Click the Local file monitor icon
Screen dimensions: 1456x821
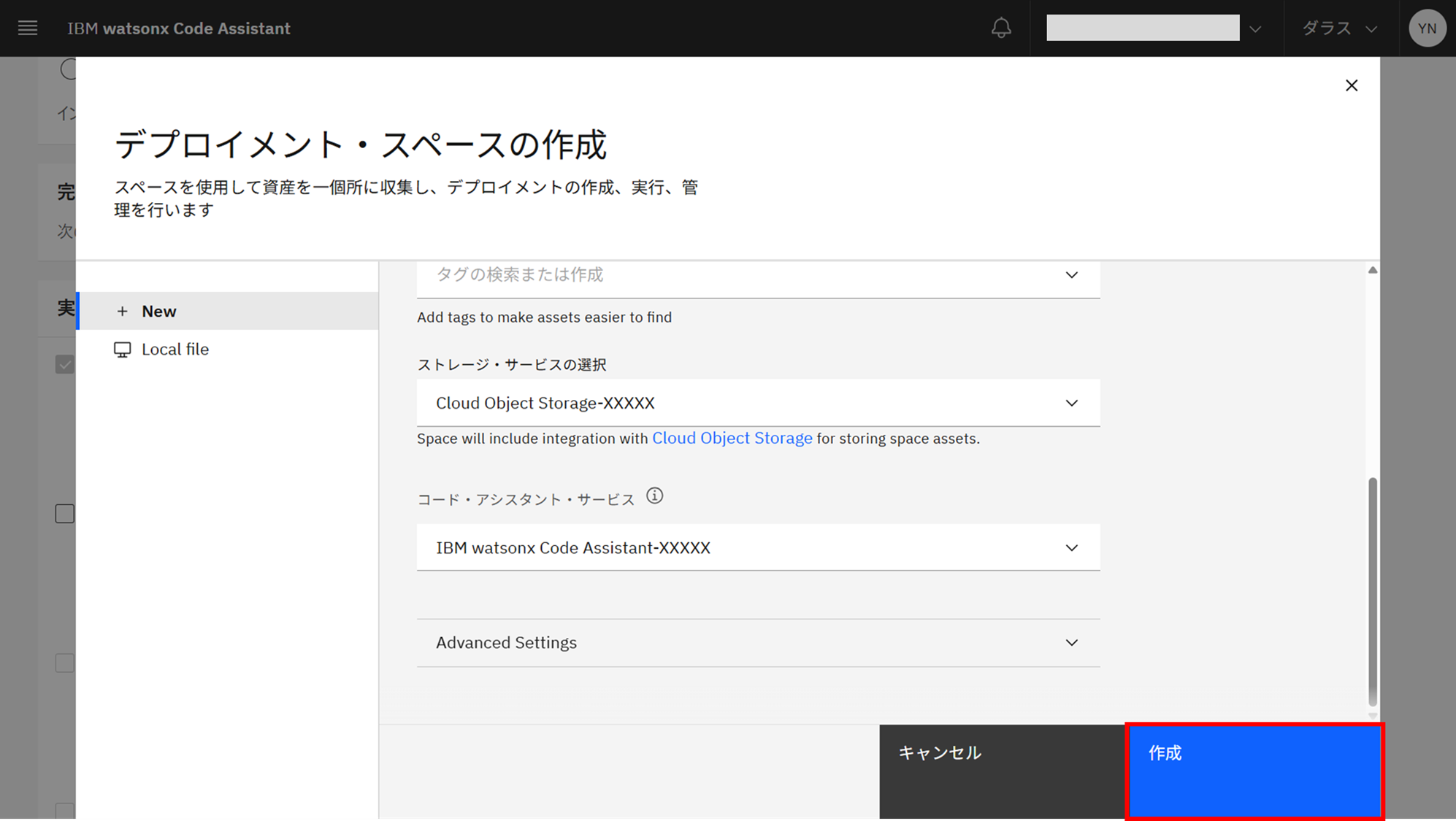122,350
